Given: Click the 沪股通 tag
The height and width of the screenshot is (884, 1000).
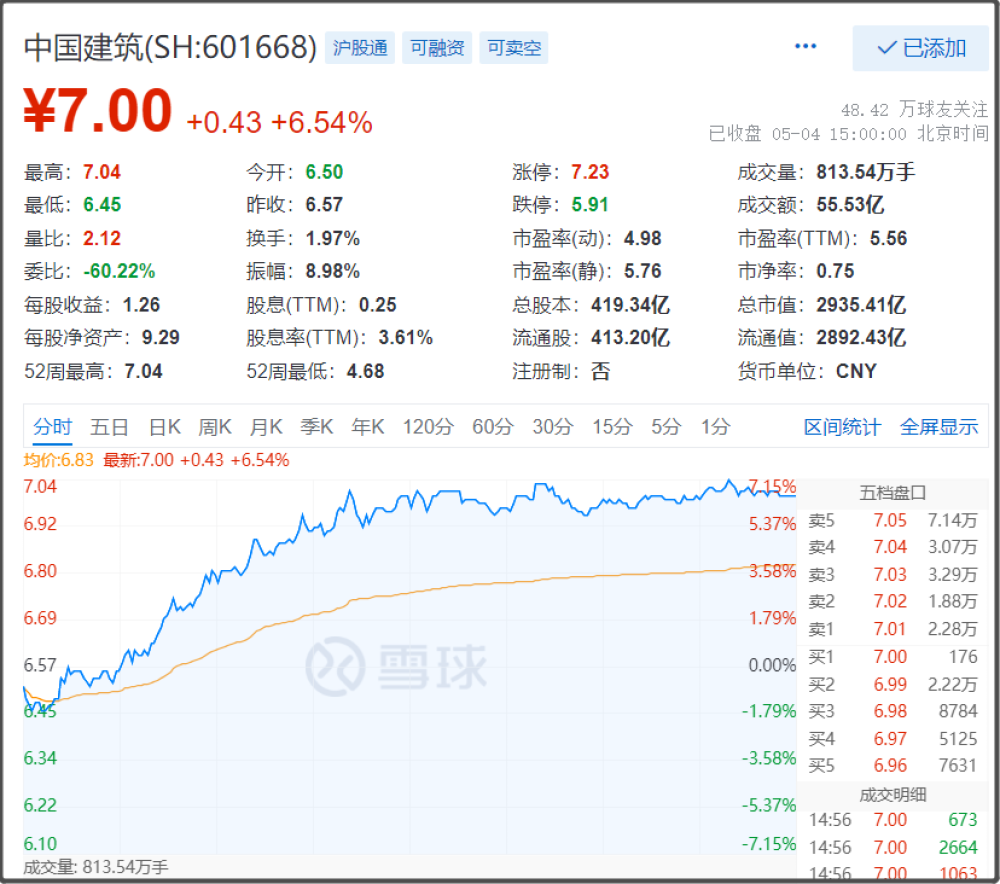Looking at the screenshot, I should coord(360,48).
